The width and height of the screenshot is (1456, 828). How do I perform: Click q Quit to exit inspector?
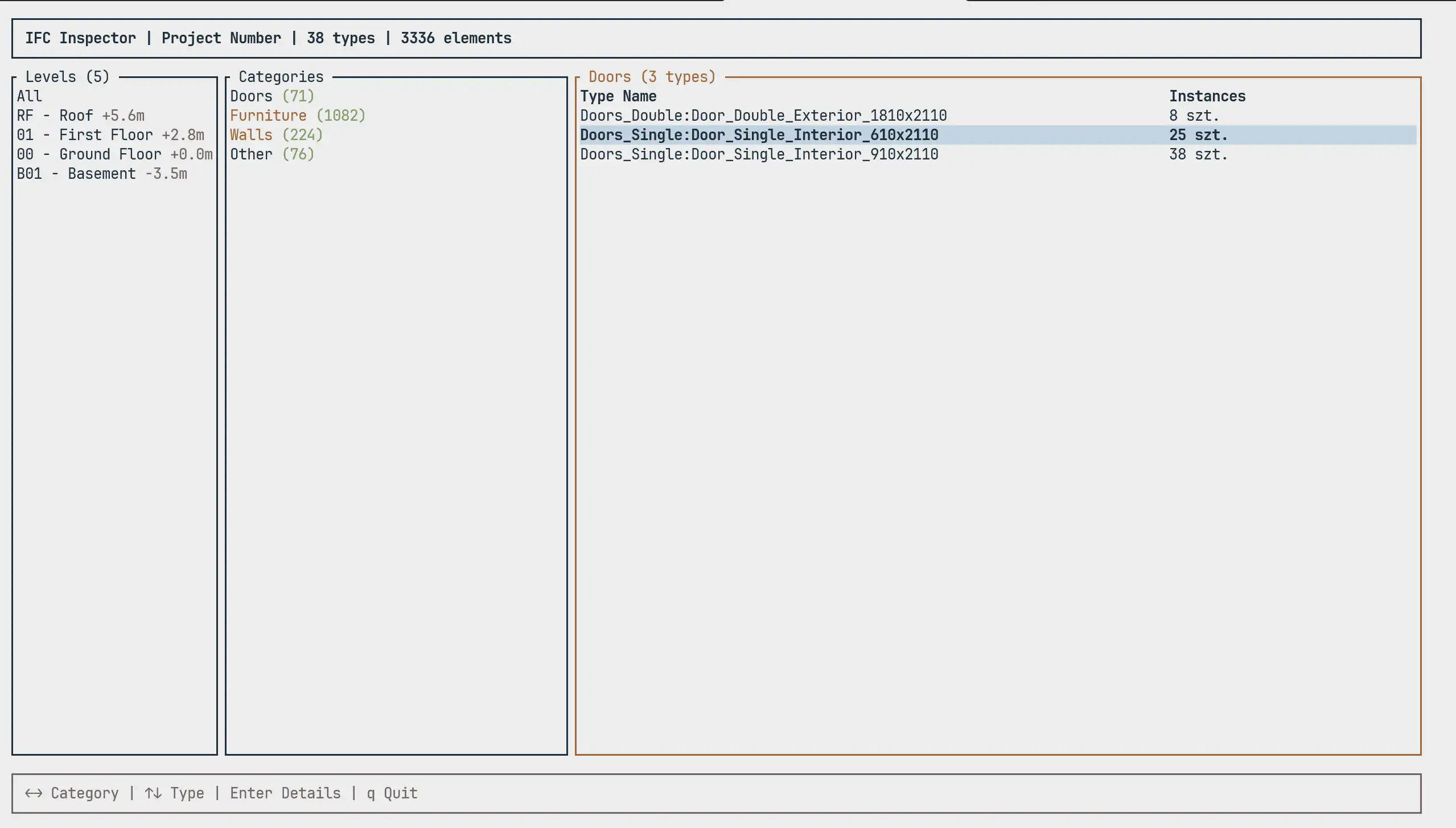pyautogui.click(x=391, y=793)
